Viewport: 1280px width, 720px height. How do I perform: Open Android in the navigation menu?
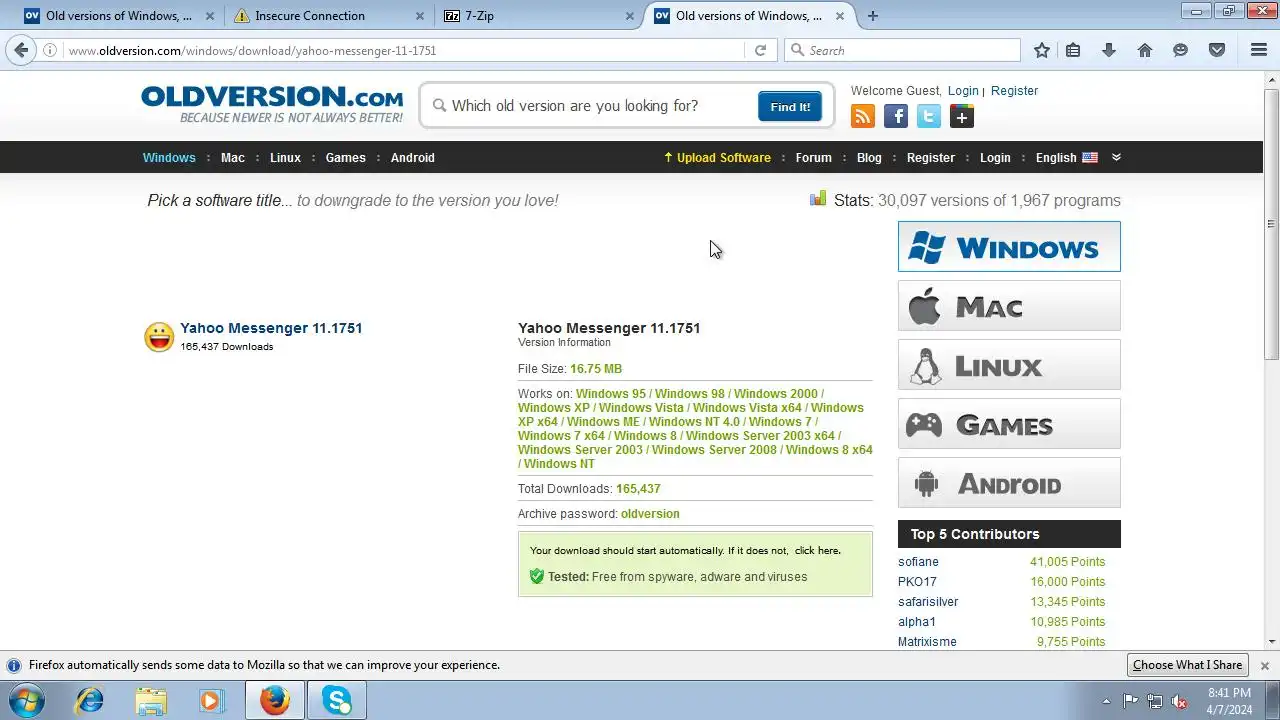point(412,158)
